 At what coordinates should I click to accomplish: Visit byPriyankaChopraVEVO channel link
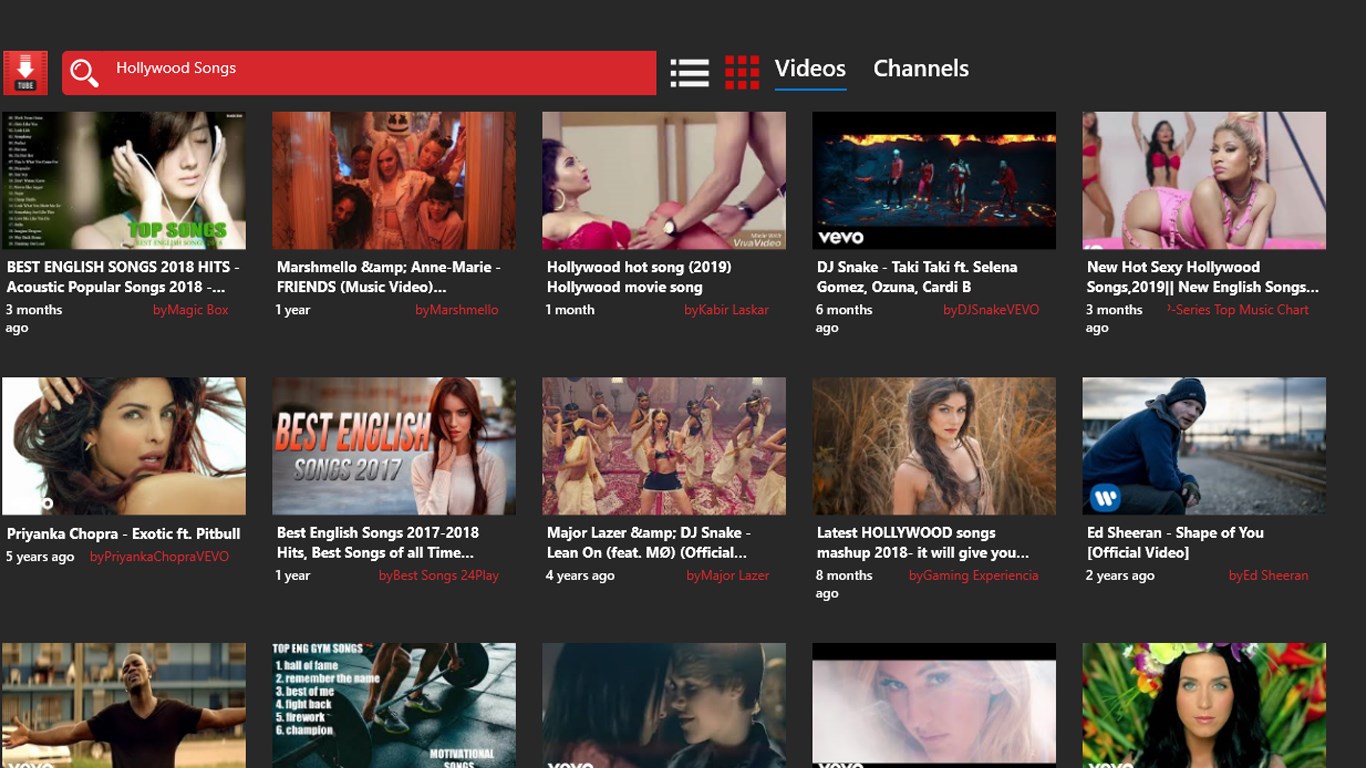[x=159, y=557]
